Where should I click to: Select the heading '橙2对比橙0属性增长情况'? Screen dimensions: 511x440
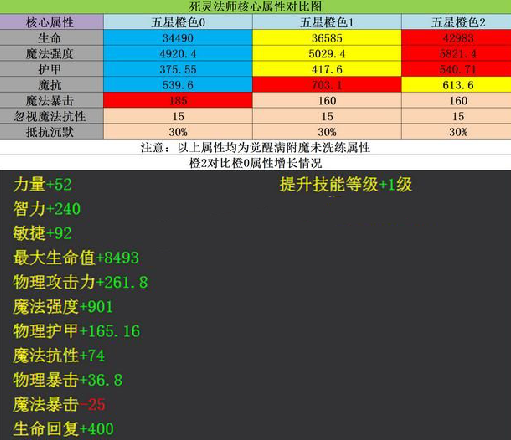pyautogui.click(x=255, y=163)
